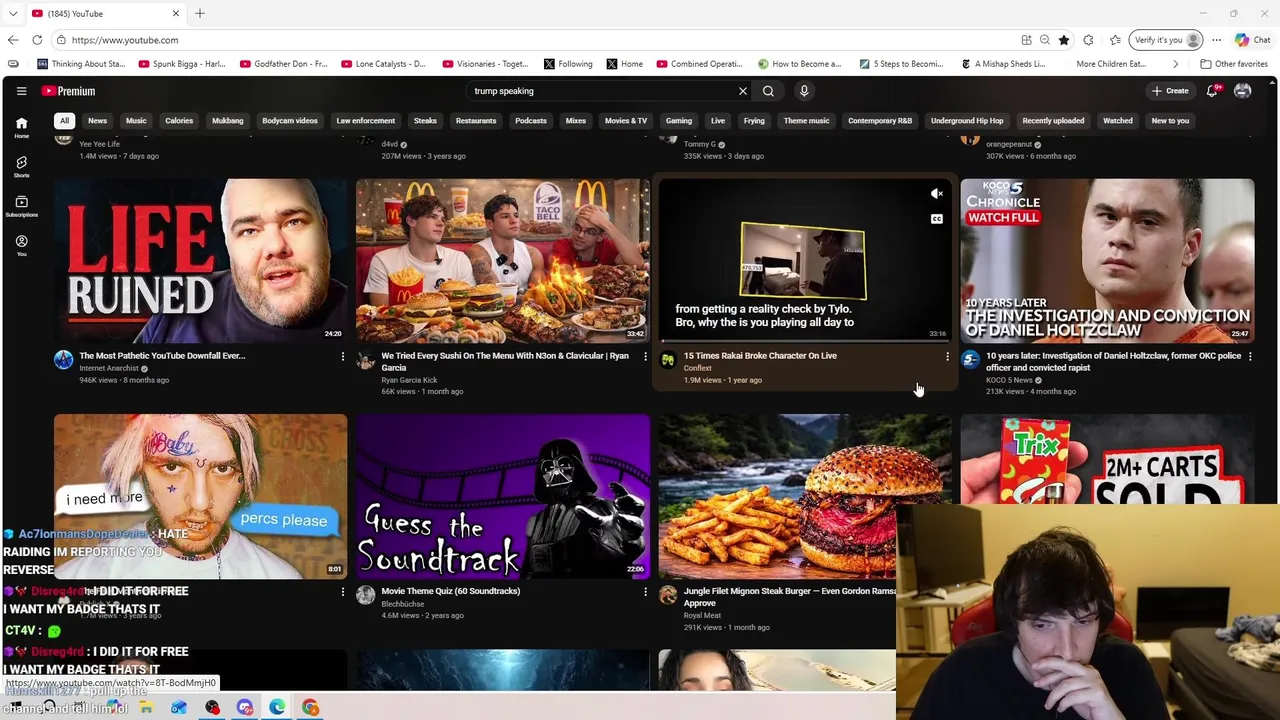
Task: Open the notifications bell
Action: coord(1212,91)
